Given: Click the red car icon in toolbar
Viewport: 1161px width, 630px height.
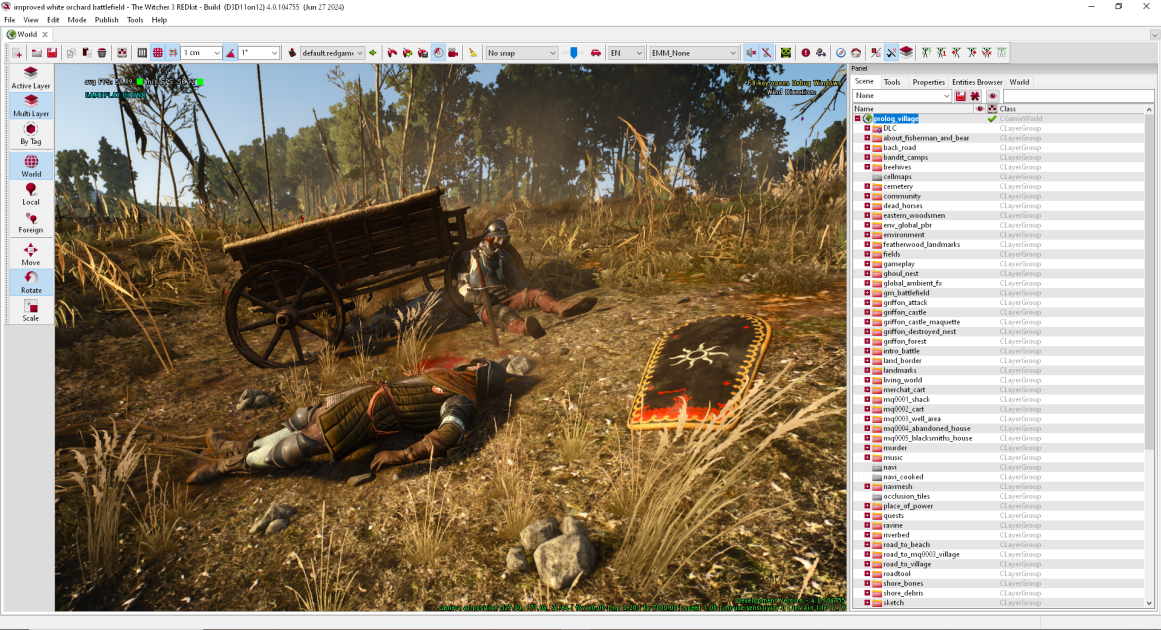Looking at the screenshot, I should click(x=595, y=53).
